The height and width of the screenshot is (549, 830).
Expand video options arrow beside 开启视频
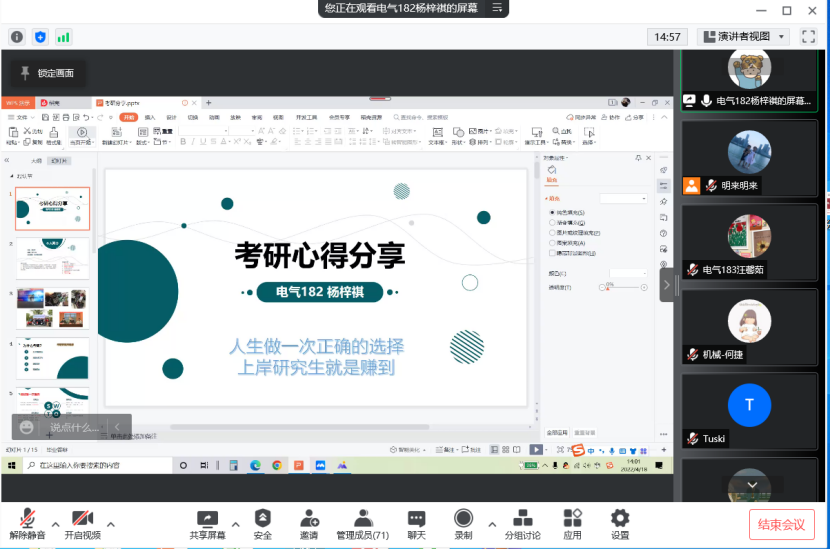click(x=110, y=524)
